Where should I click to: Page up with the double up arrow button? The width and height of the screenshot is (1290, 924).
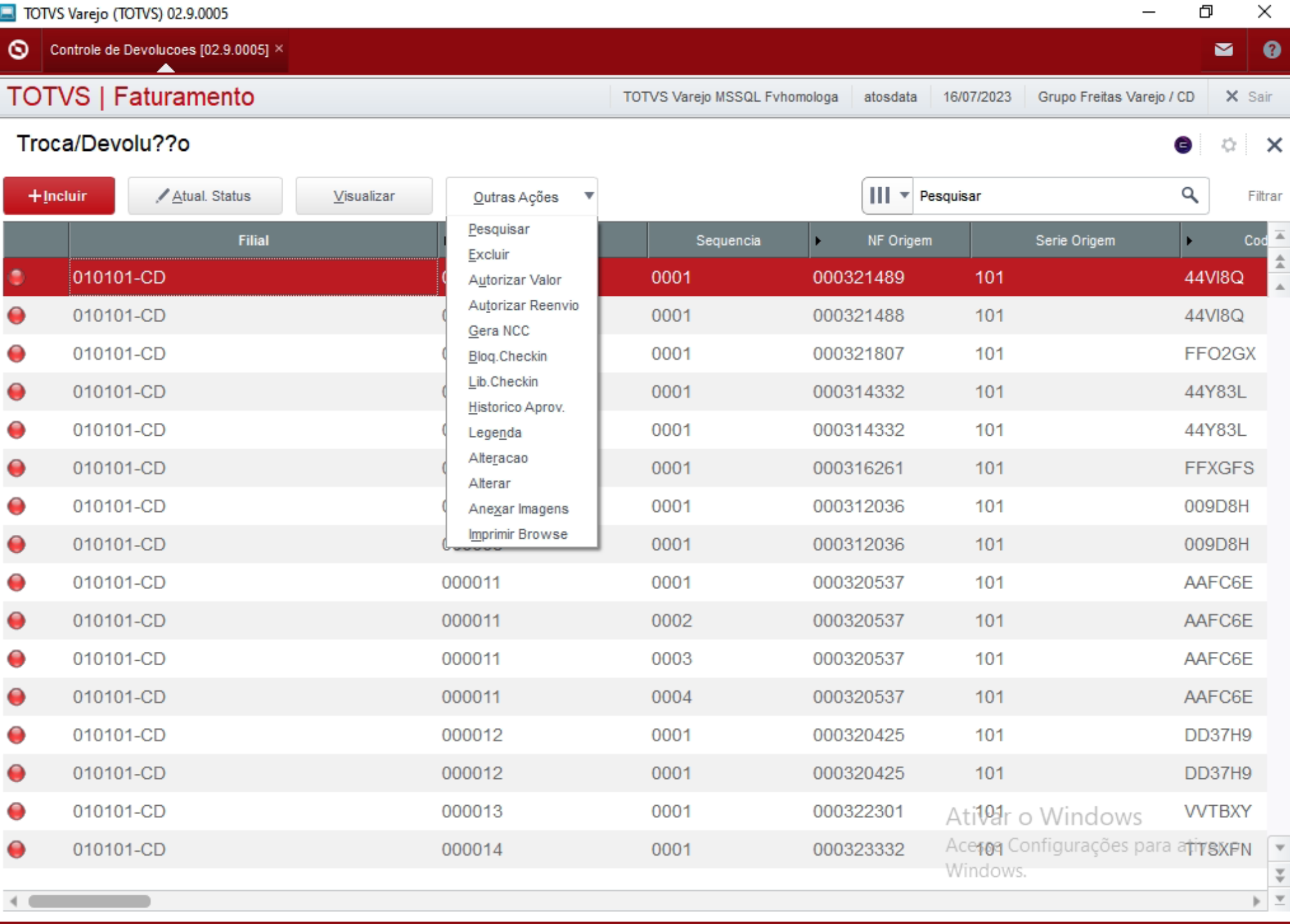point(1280,261)
